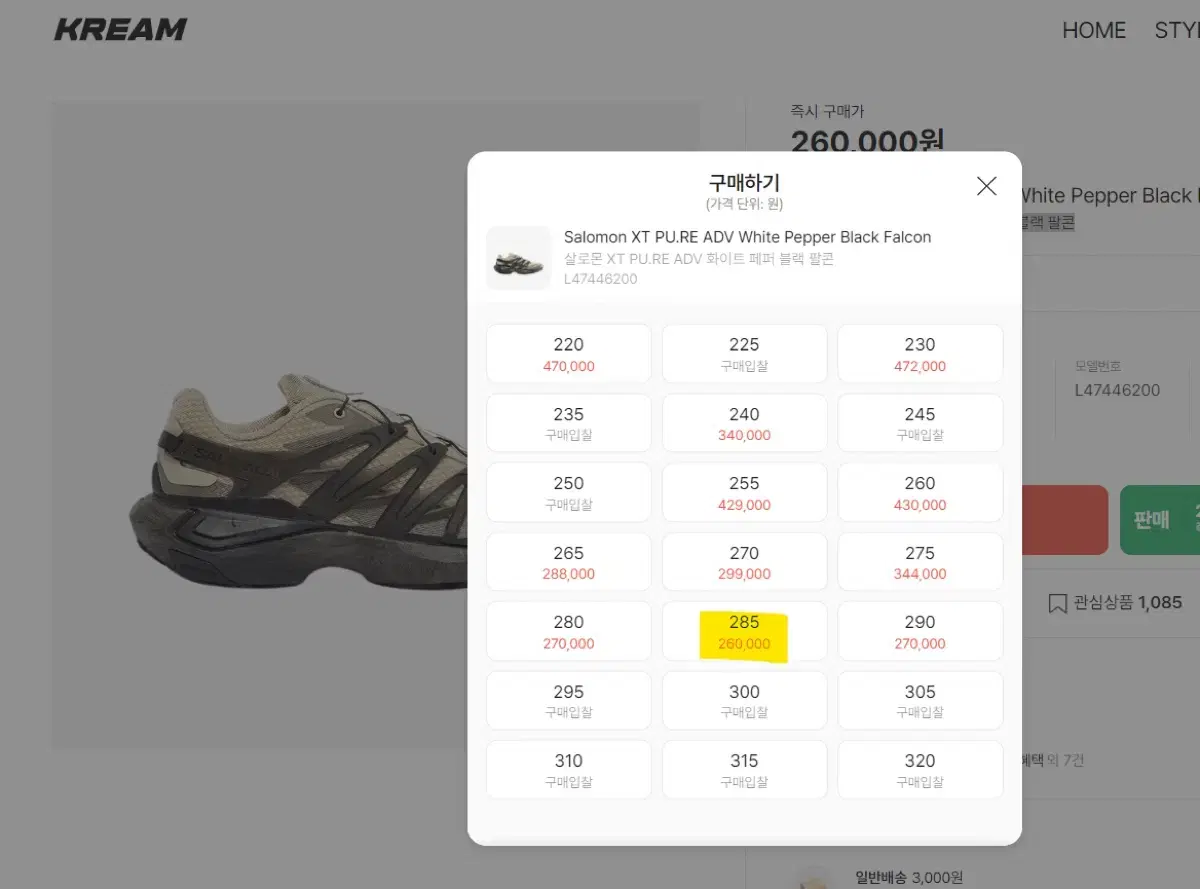The height and width of the screenshot is (889, 1200).
Task: Click the green 판매 sell button
Action: click(1160, 520)
